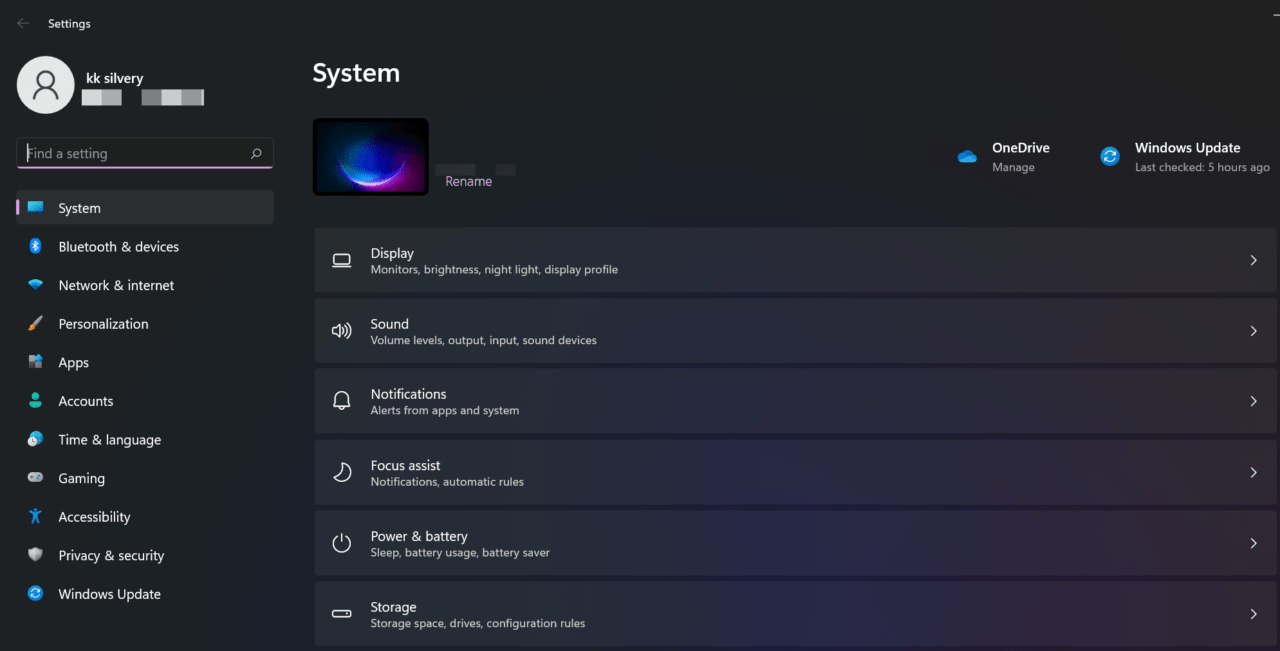The width and height of the screenshot is (1280, 651).
Task: Click the Storage drive icon
Action: click(342, 614)
